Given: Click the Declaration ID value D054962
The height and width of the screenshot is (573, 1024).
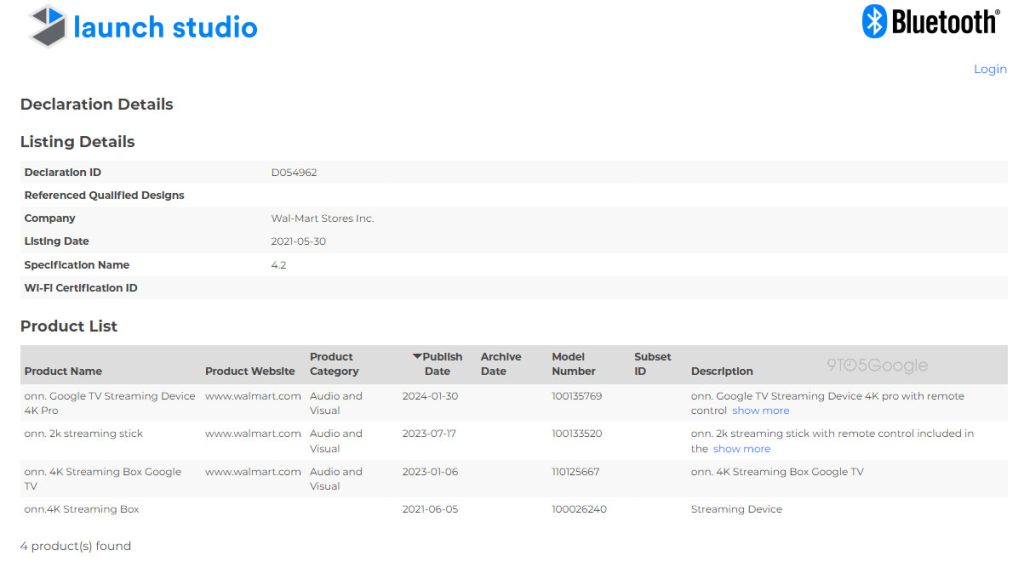Looking at the screenshot, I should coord(294,172).
